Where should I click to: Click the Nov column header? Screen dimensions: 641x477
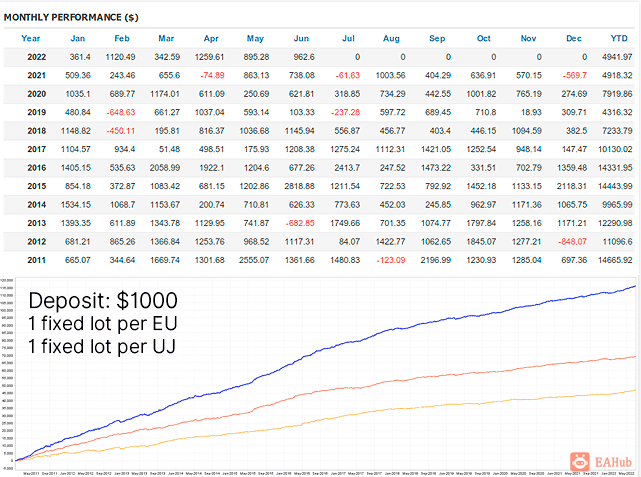pyautogui.click(x=528, y=38)
